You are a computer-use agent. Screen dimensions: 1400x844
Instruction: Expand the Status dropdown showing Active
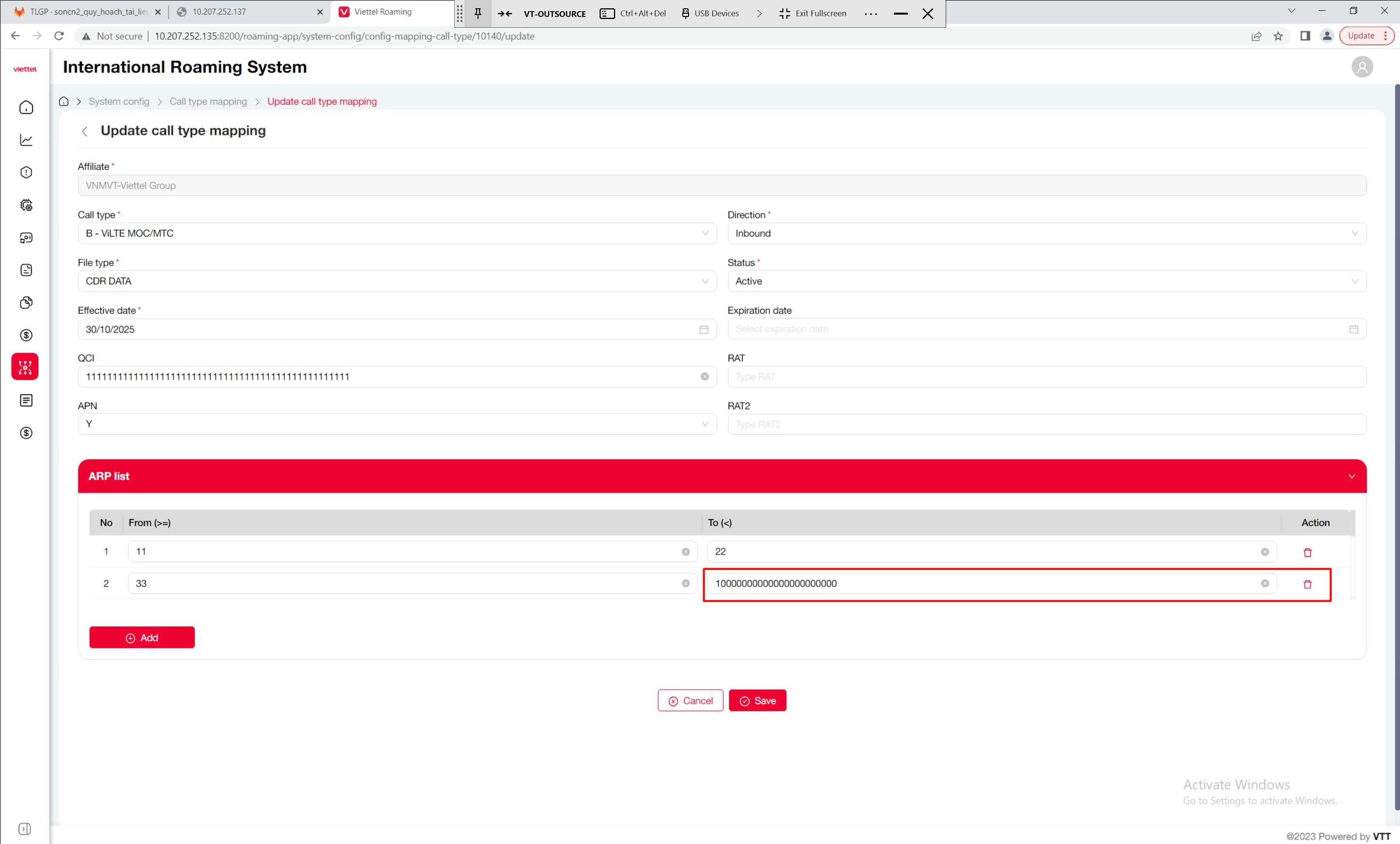click(x=1046, y=281)
